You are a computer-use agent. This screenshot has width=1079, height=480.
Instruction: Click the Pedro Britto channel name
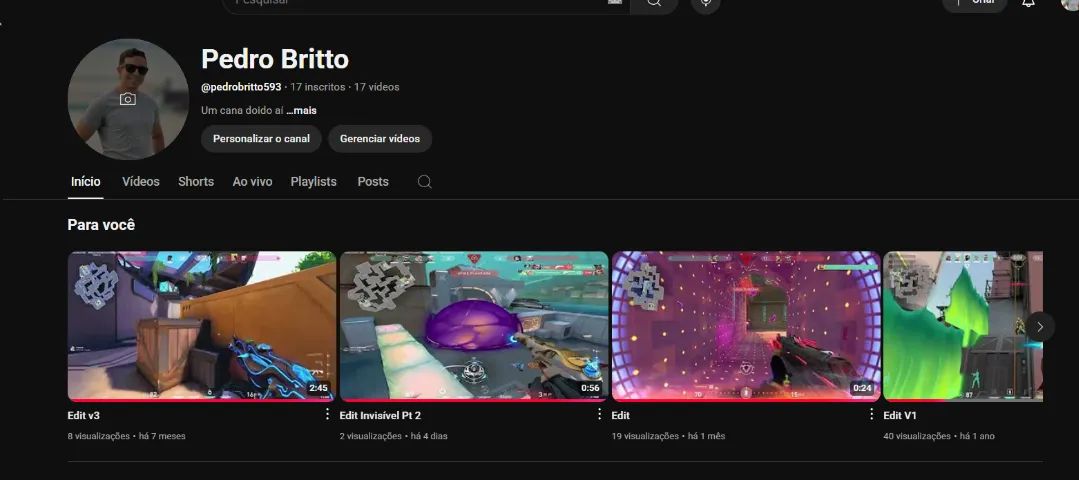pos(275,59)
